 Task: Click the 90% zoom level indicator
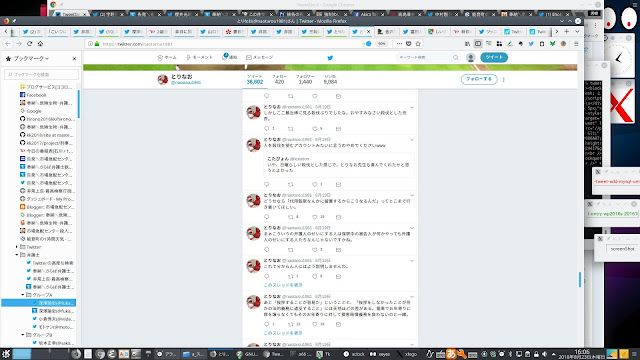(x=381, y=44)
